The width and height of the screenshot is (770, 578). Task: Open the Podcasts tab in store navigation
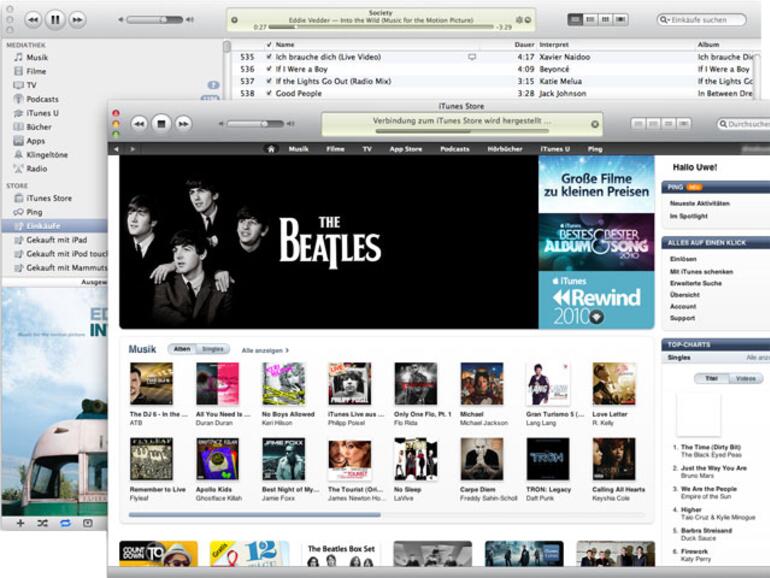[x=455, y=149]
